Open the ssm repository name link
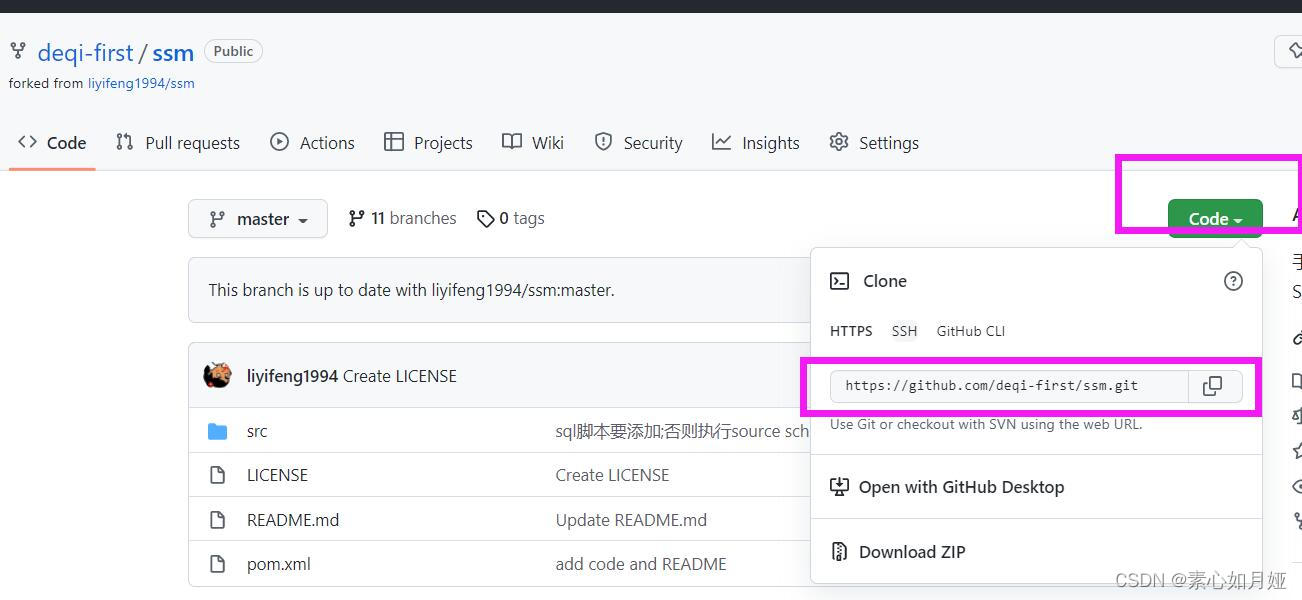 [173, 53]
